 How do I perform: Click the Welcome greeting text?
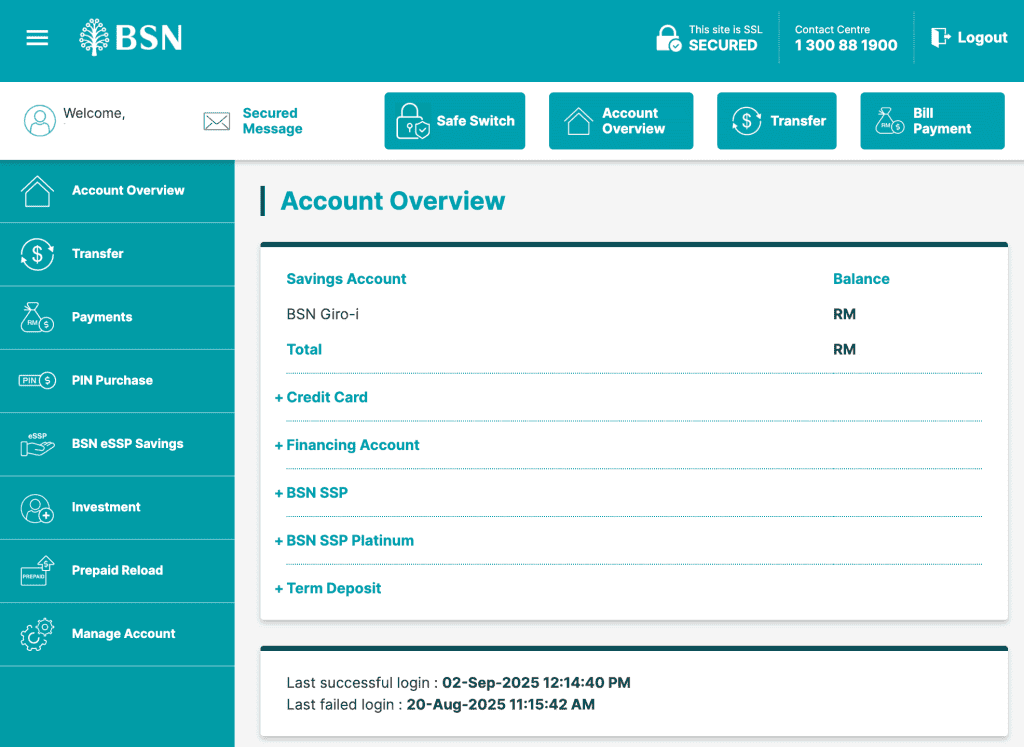[x=94, y=113]
